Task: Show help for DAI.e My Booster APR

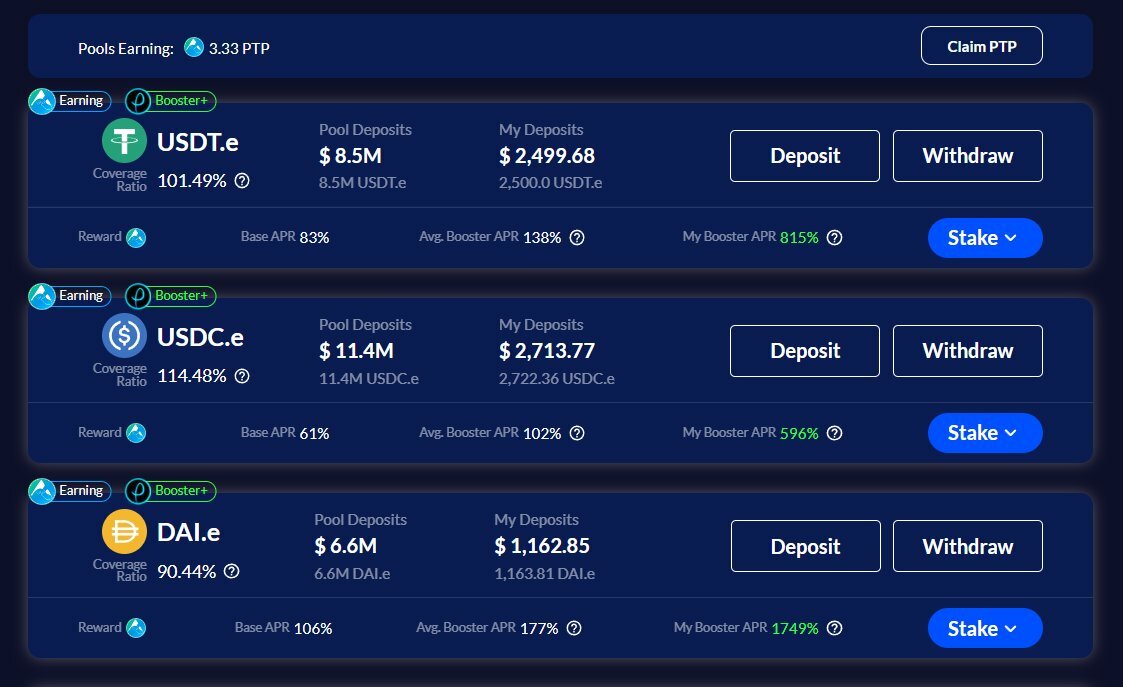Action: pos(834,628)
